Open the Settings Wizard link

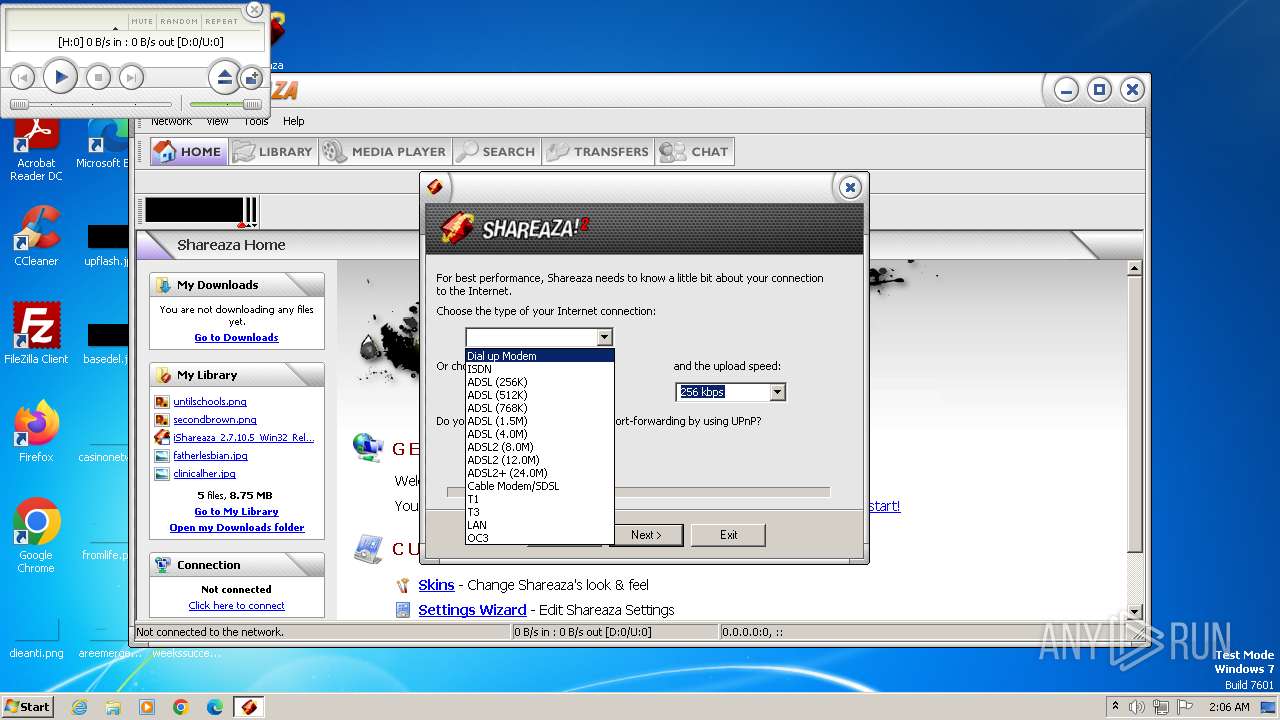click(x=472, y=610)
